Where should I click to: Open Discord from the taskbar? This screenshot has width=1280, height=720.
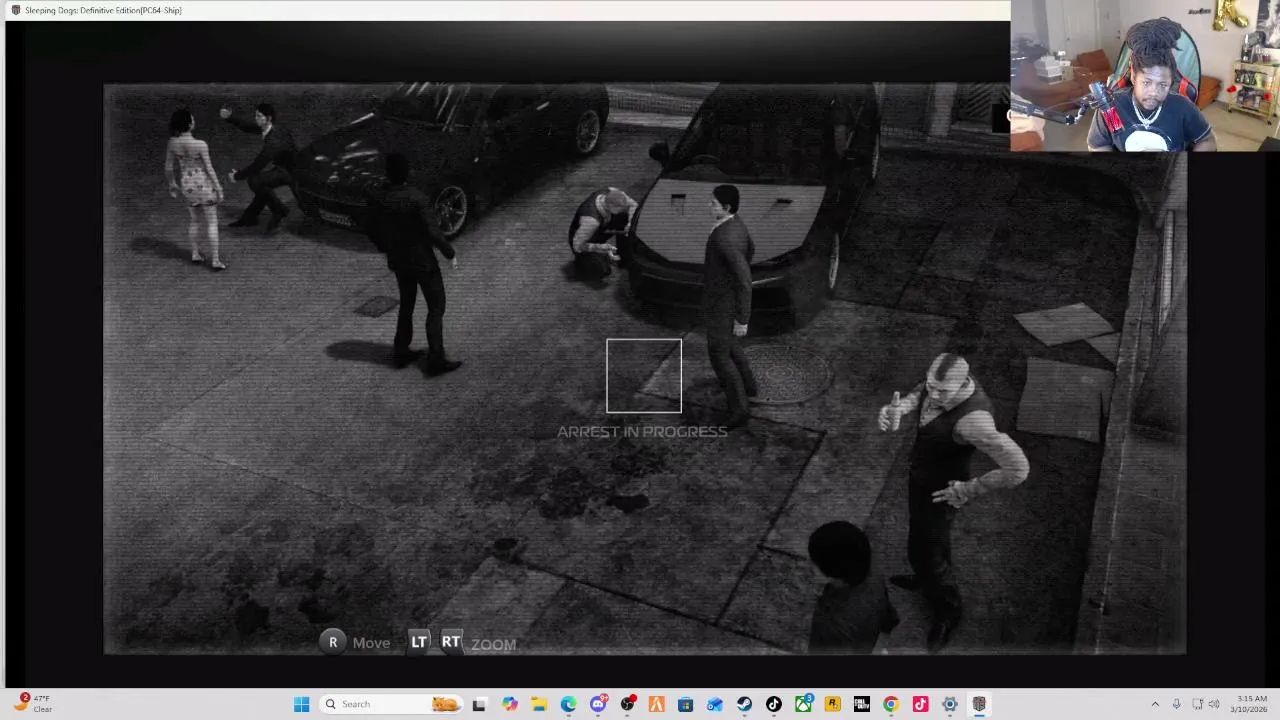(598, 704)
